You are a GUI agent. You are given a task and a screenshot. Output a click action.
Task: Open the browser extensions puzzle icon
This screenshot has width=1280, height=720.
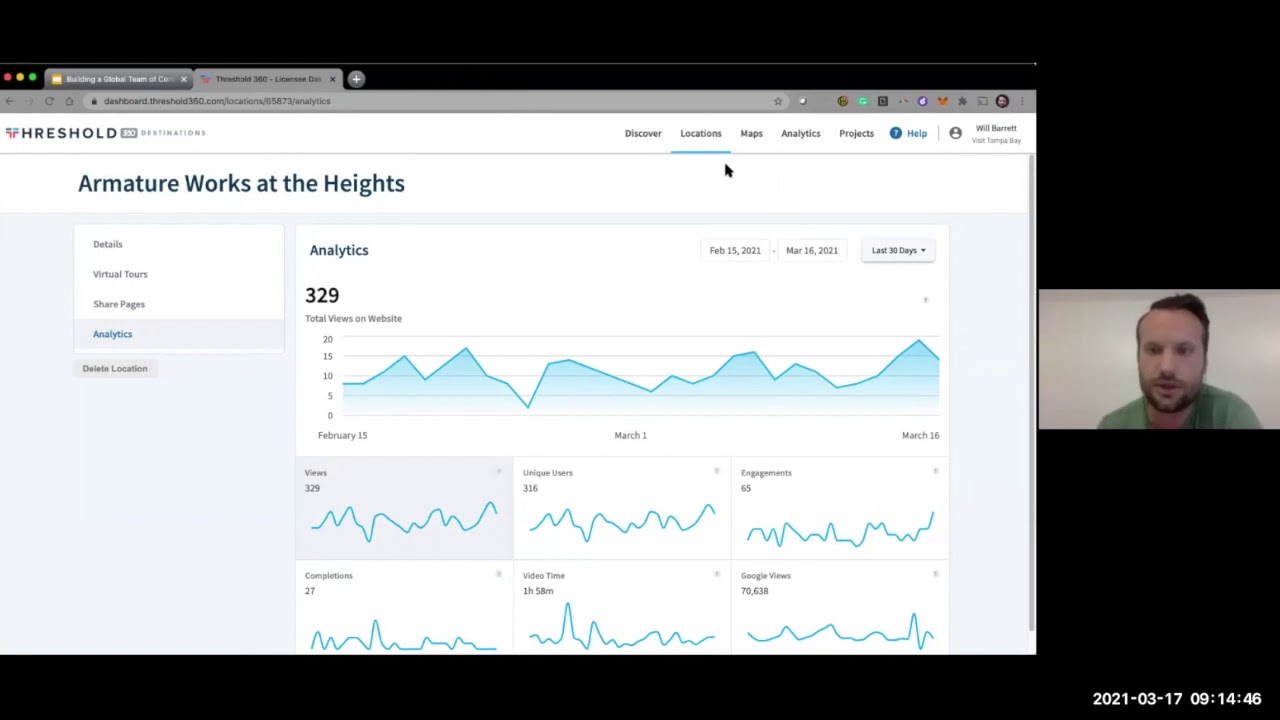[x=962, y=101]
